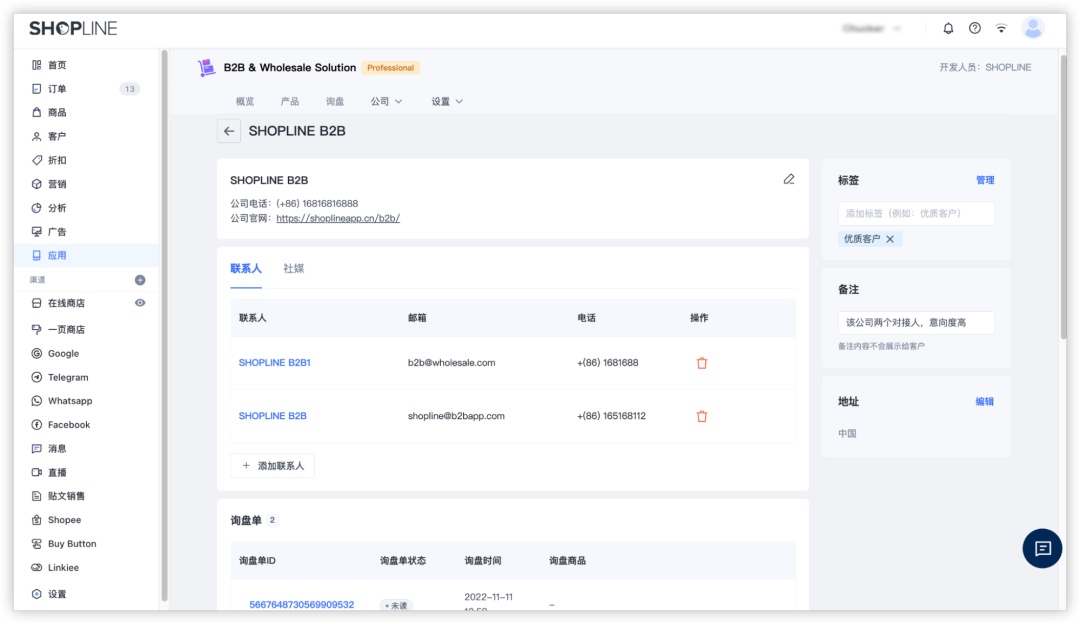Open the shoplineapp.cn/b2b website link
The width and height of the screenshot is (1080, 624).
pyautogui.click(x=338, y=218)
